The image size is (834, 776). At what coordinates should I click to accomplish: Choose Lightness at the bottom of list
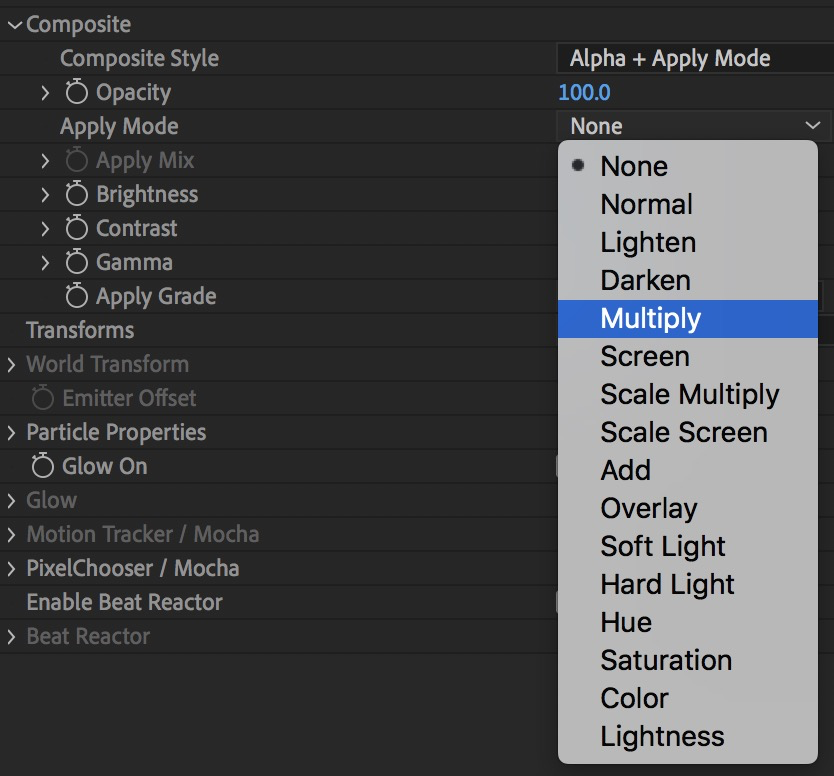(661, 737)
